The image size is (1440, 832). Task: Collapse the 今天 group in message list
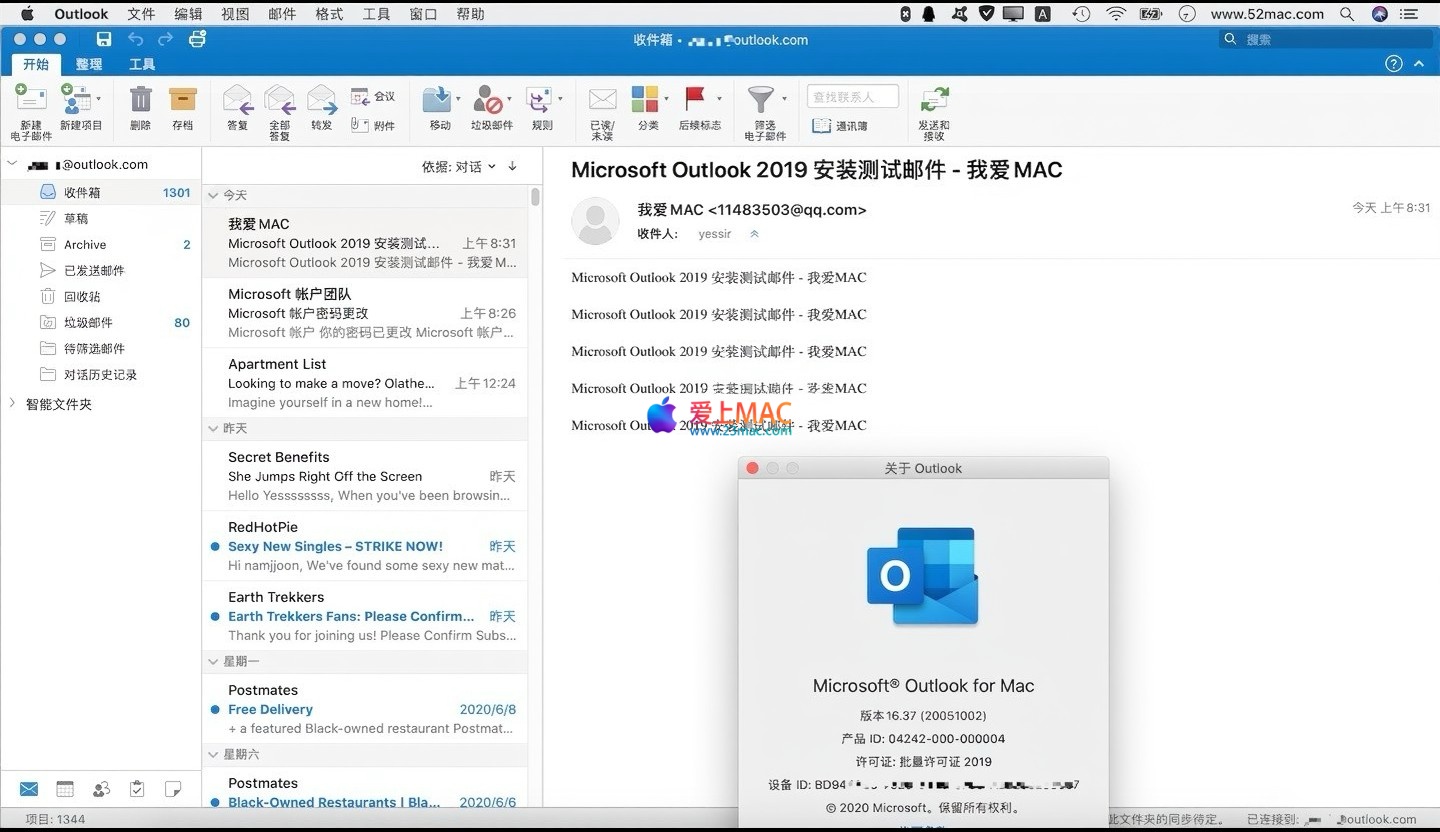(x=213, y=195)
